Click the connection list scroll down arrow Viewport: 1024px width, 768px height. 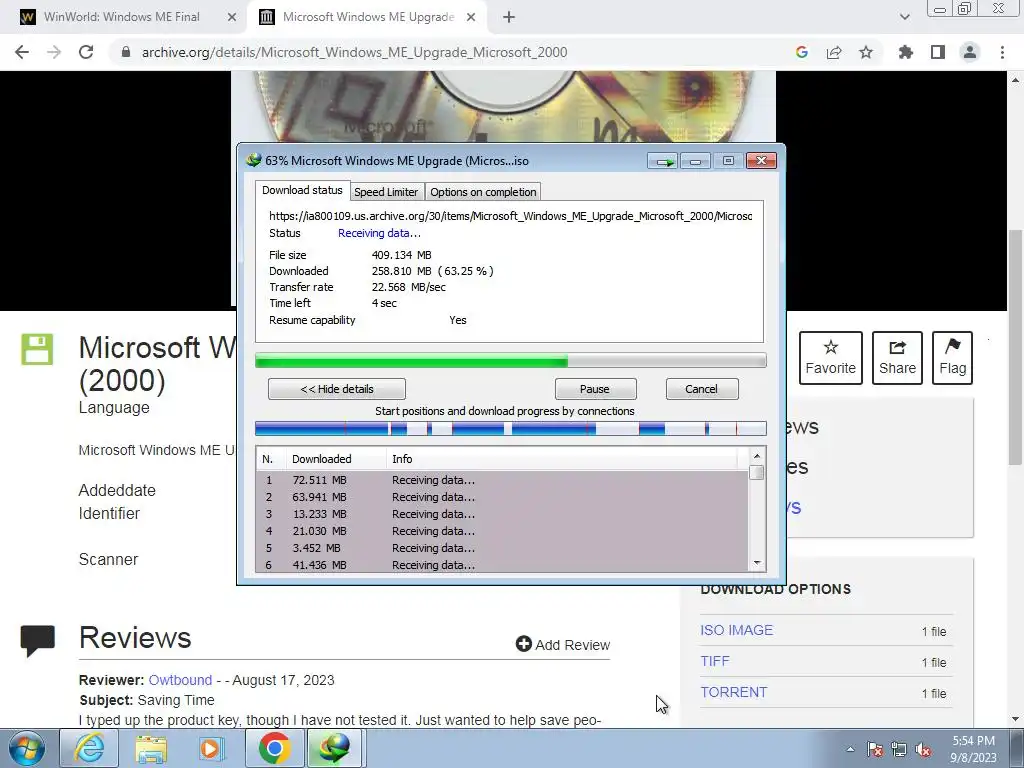click(757, 563)
